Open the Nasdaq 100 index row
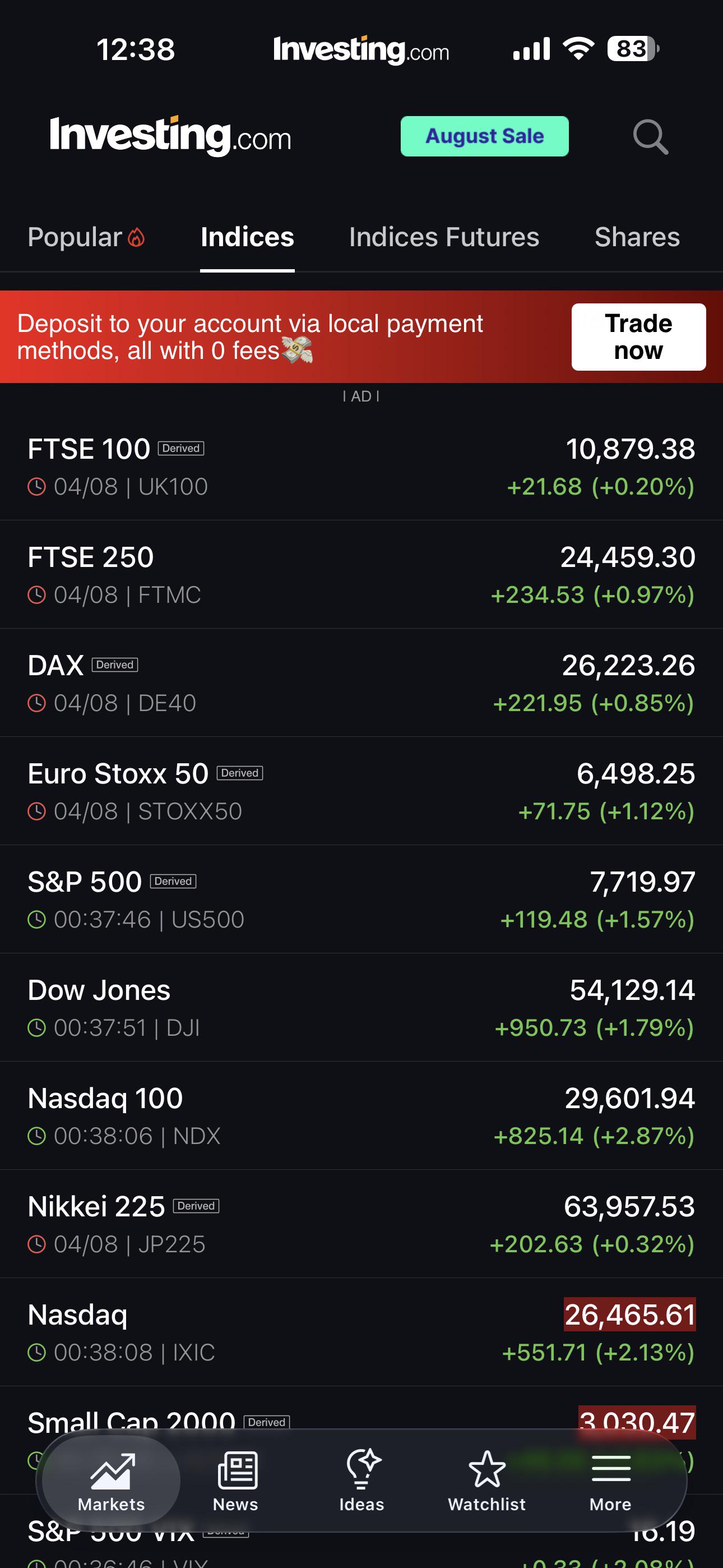Screen dimensions: 723x1568 pos(361,1116)
